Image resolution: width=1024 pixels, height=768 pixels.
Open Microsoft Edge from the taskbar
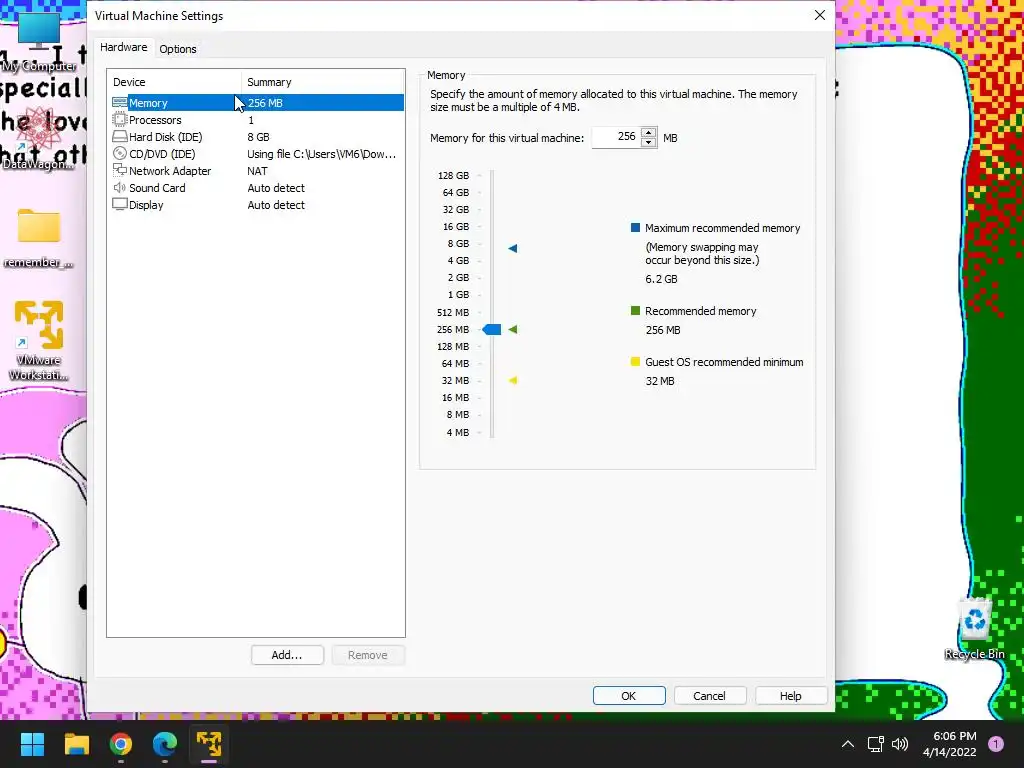pos(165,744)
